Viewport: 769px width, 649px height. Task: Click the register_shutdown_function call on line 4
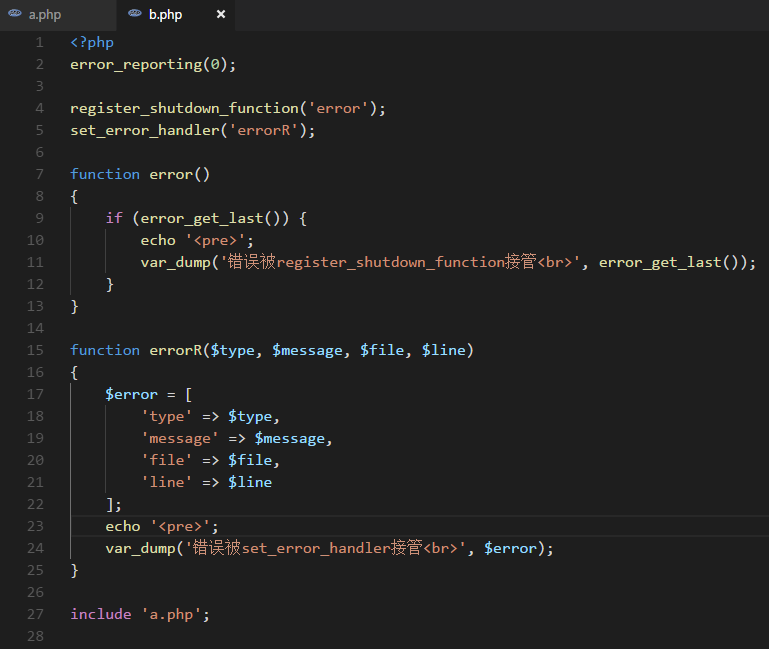pyautogui.click(x=188, y=108)
